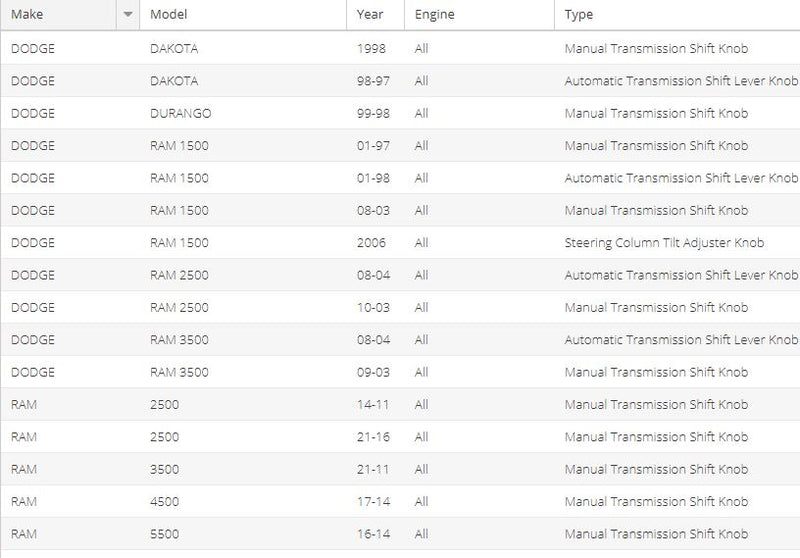This screenshot has width=800, height=558.
Task: Select the RAM 4500 17-14 row
Action: (x=401, y=502)
